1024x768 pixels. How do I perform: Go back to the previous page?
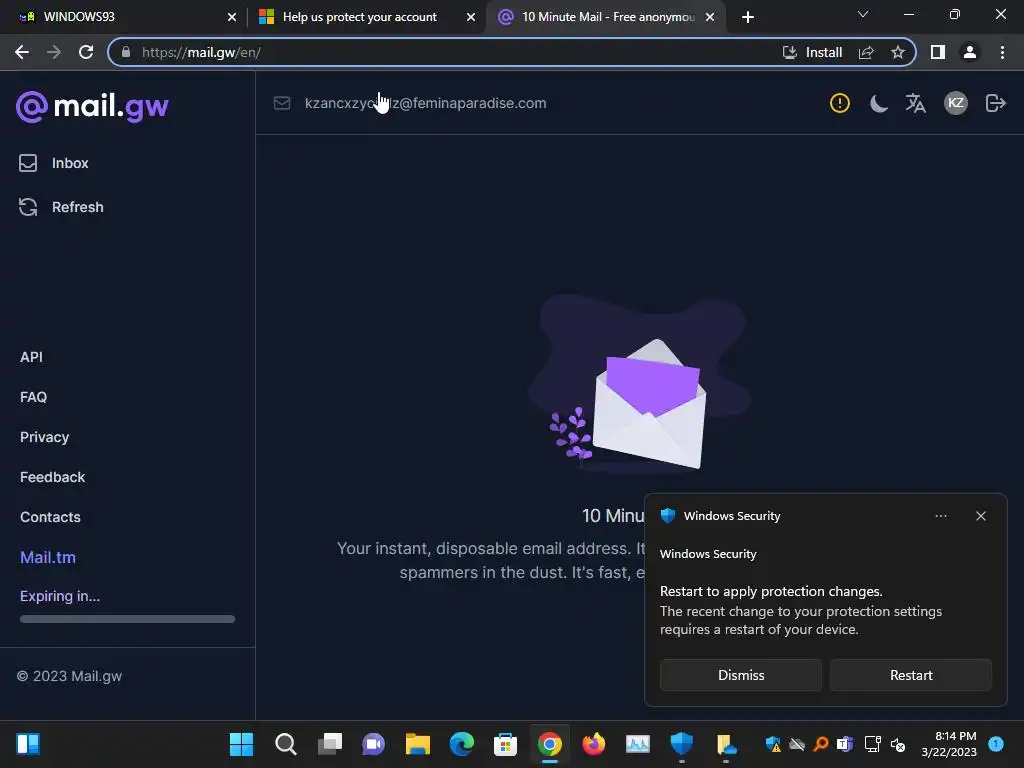coord(22,52)
